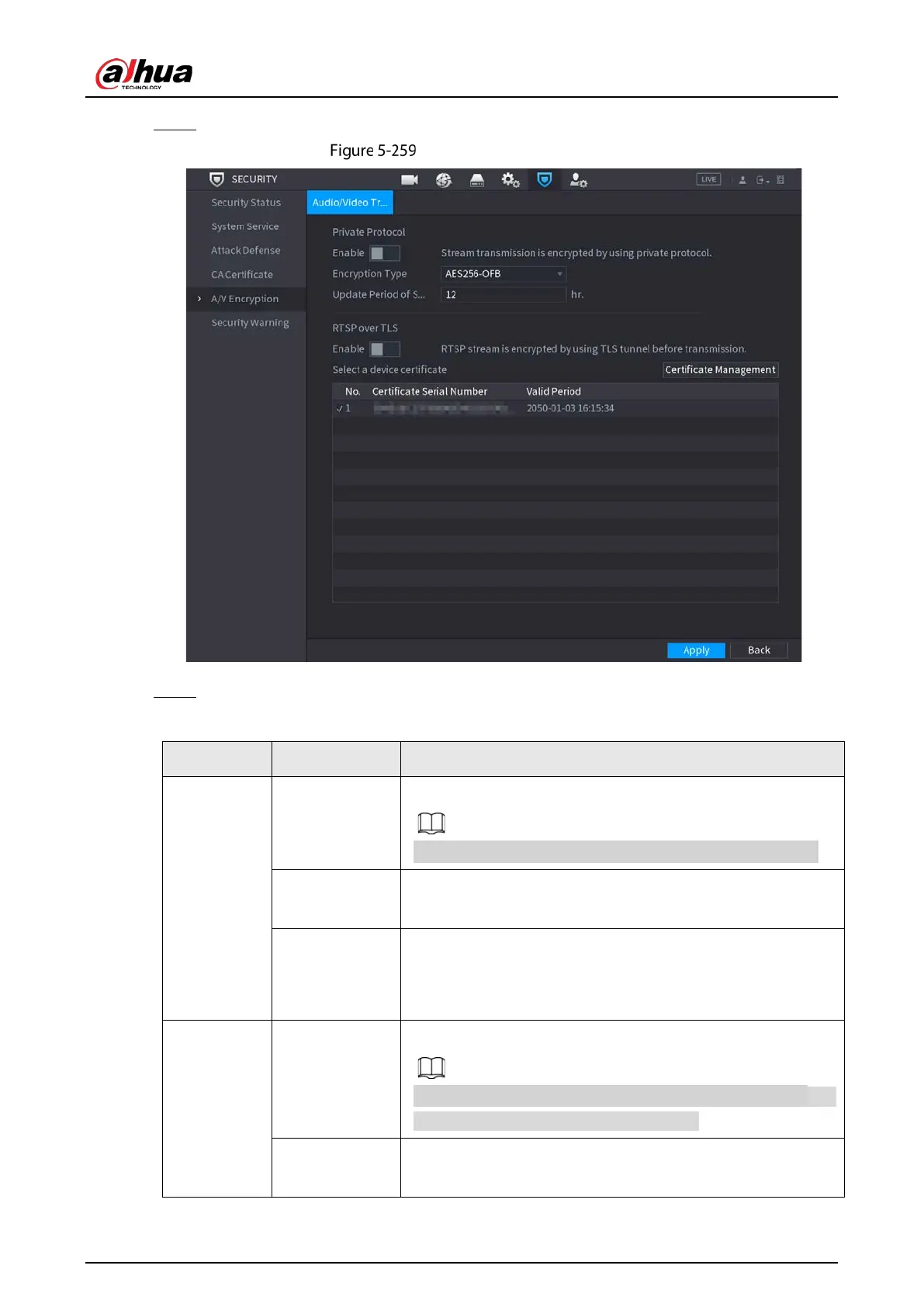Click the Back button
The height and width of the screenshot is (1307, 924).
click(759, 650)
